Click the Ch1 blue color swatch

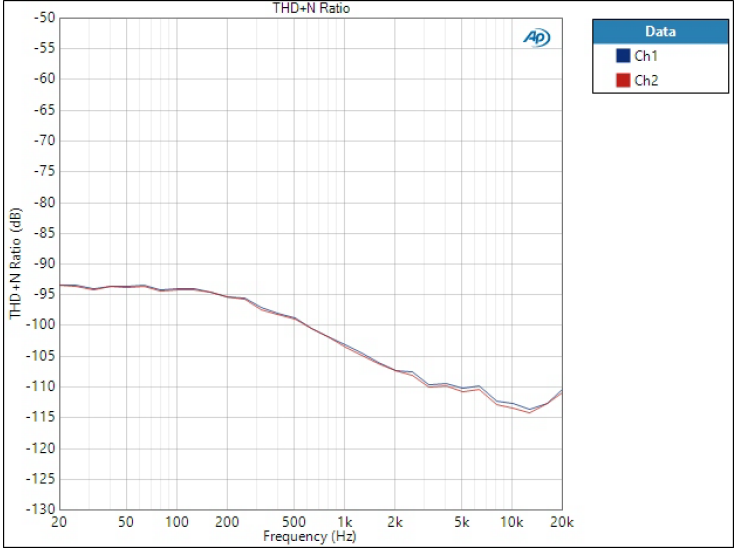(623, 56)
